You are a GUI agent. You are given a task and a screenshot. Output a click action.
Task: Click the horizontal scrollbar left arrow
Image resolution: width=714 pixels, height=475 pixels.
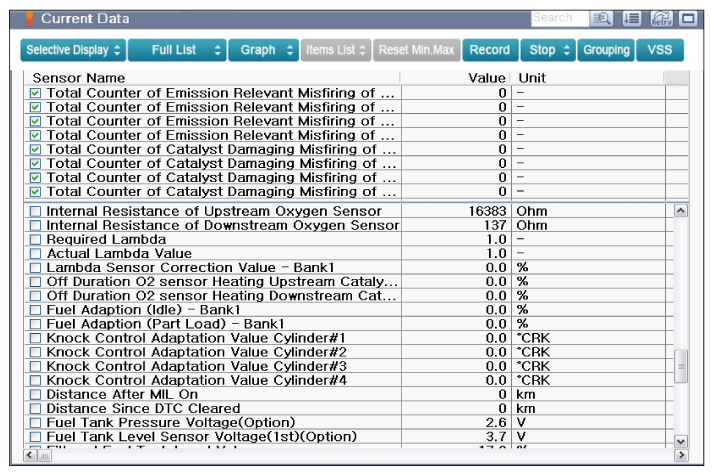31,455
